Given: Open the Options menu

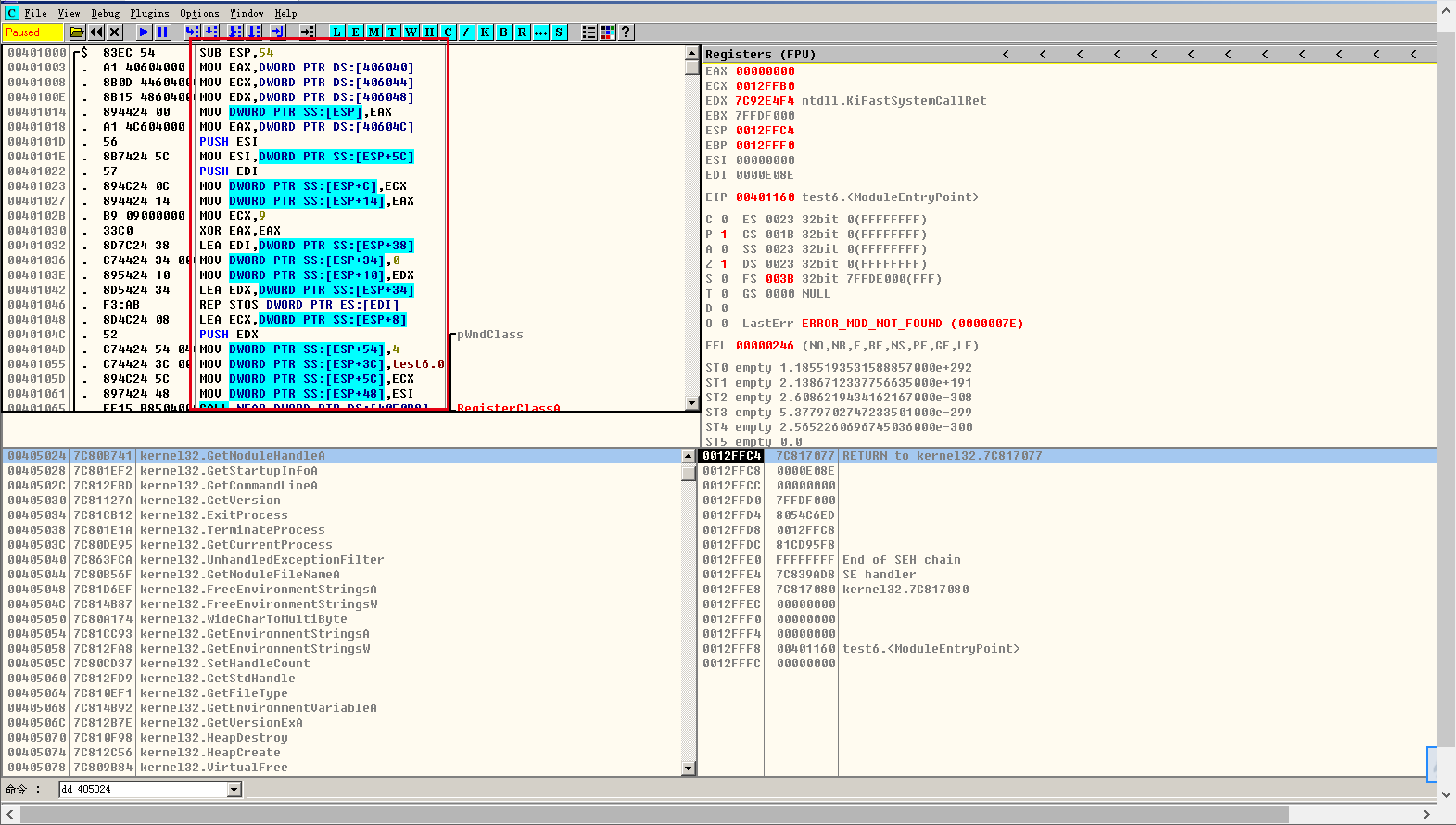Looking at the screenshot, I should click(x=199, y=13).
